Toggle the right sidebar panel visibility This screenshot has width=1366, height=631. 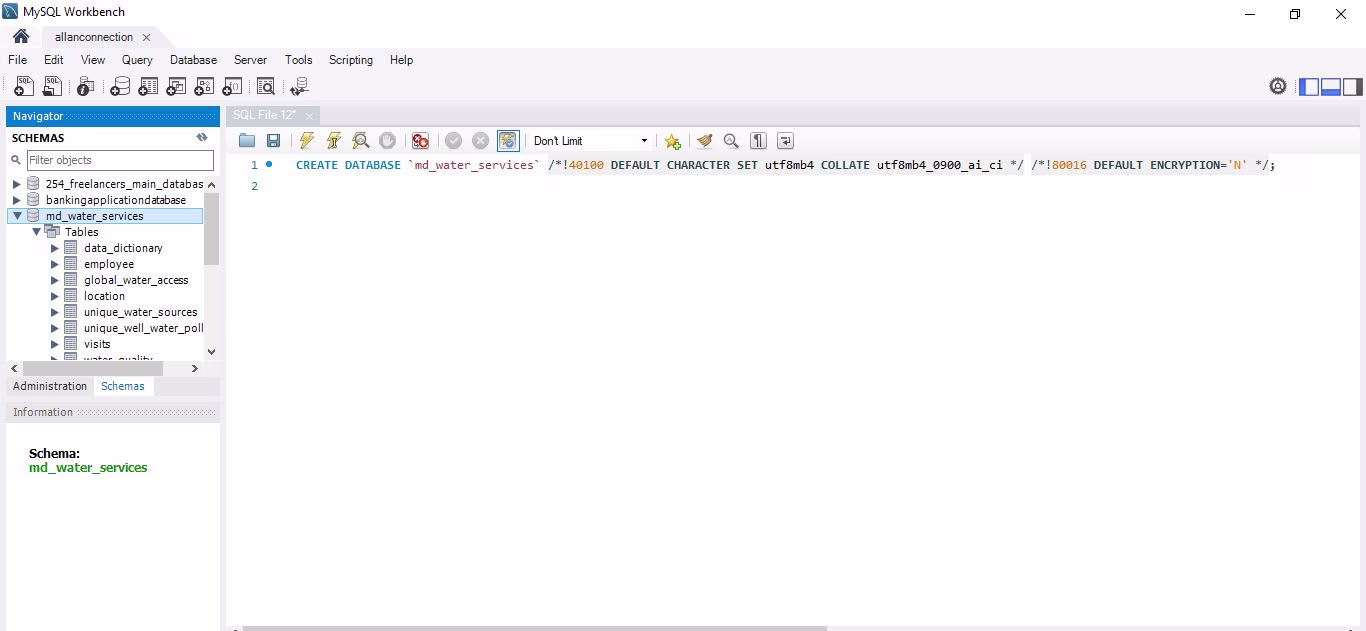[x=1353, y=87]
